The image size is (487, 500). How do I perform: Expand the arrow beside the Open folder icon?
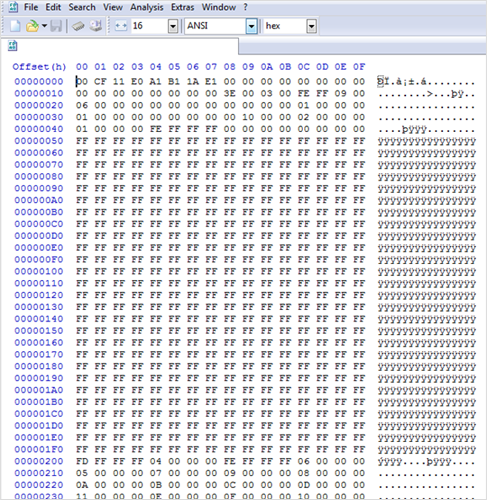pos(44,26)
